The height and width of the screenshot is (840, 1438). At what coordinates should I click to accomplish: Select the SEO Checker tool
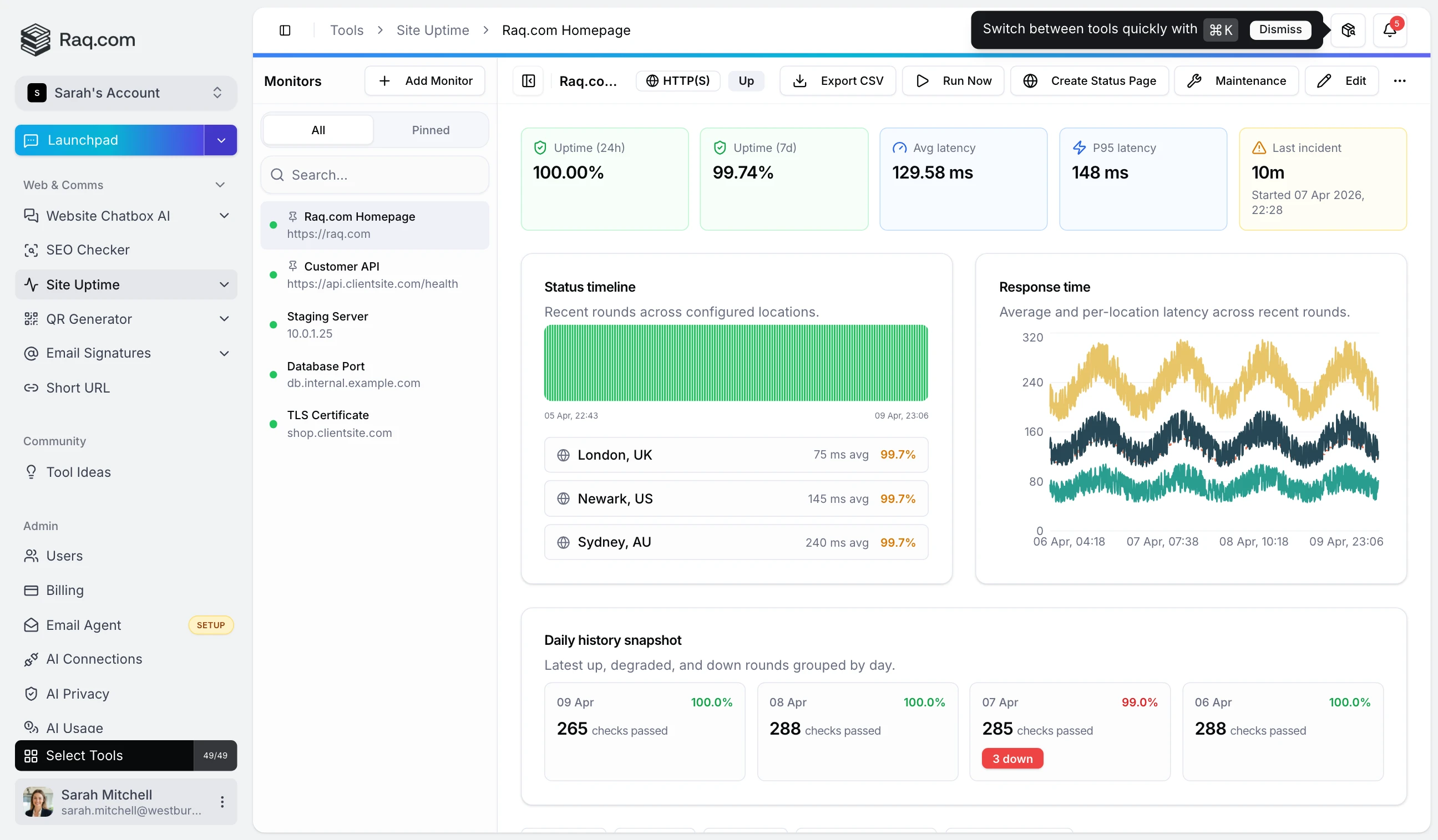point(88,249)
